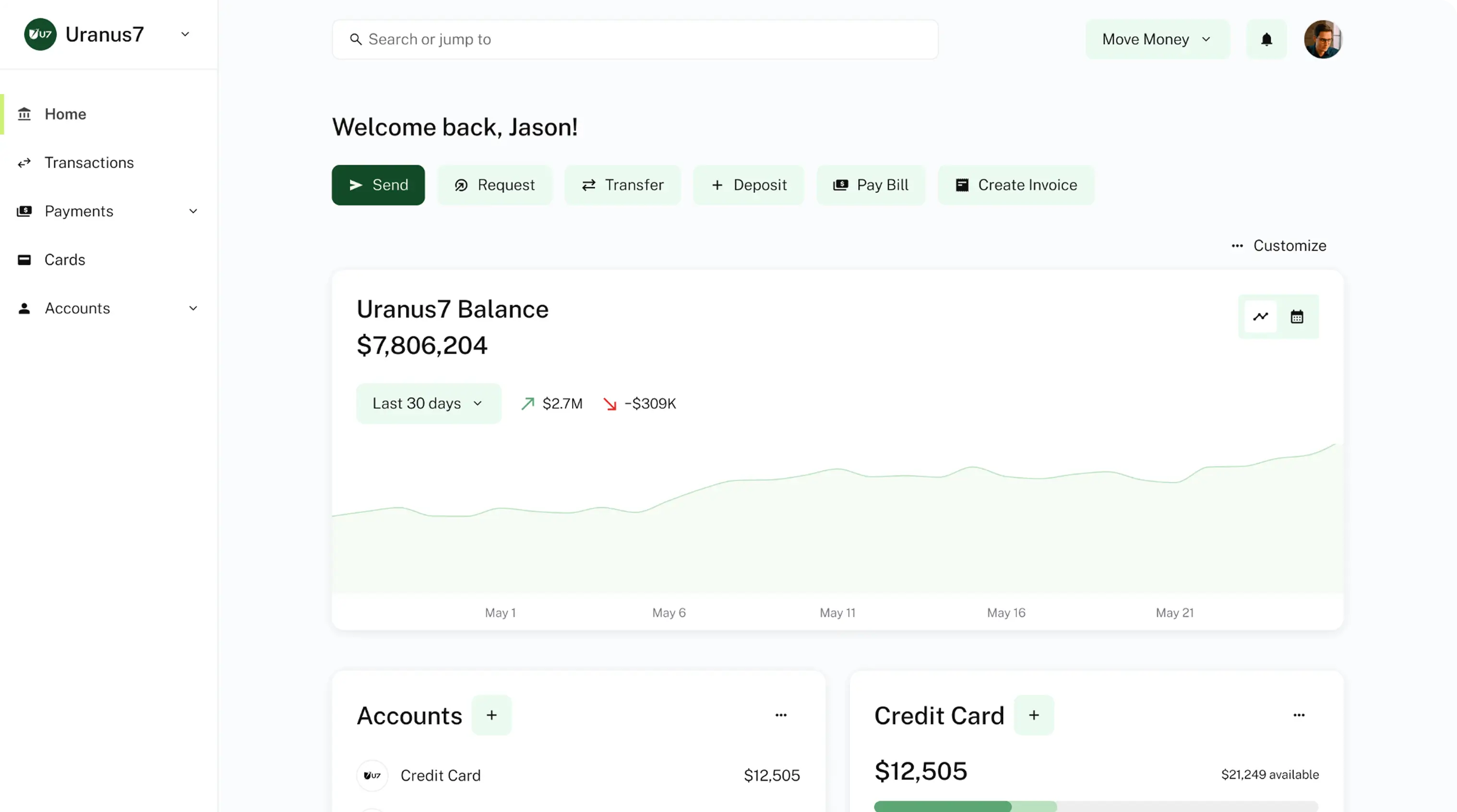
Task: Click the notifications bell icon
Action: (1266, 39)
